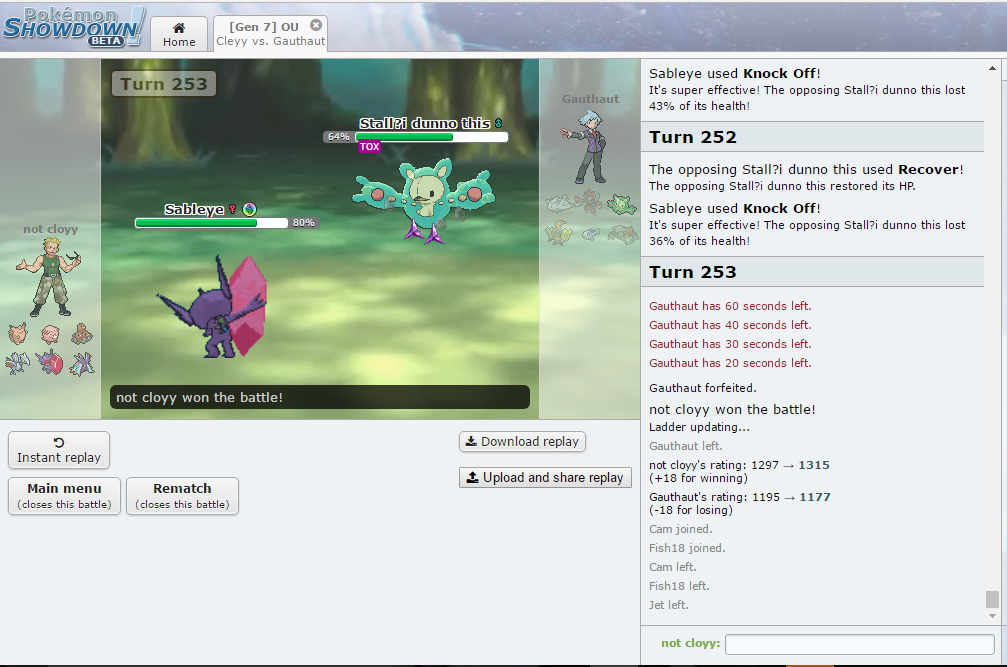Image resolution: width=1007 pixels, height=667 pixels.
Task: Click the 'not cloyy:' chat username label
Action: [690, 643]
